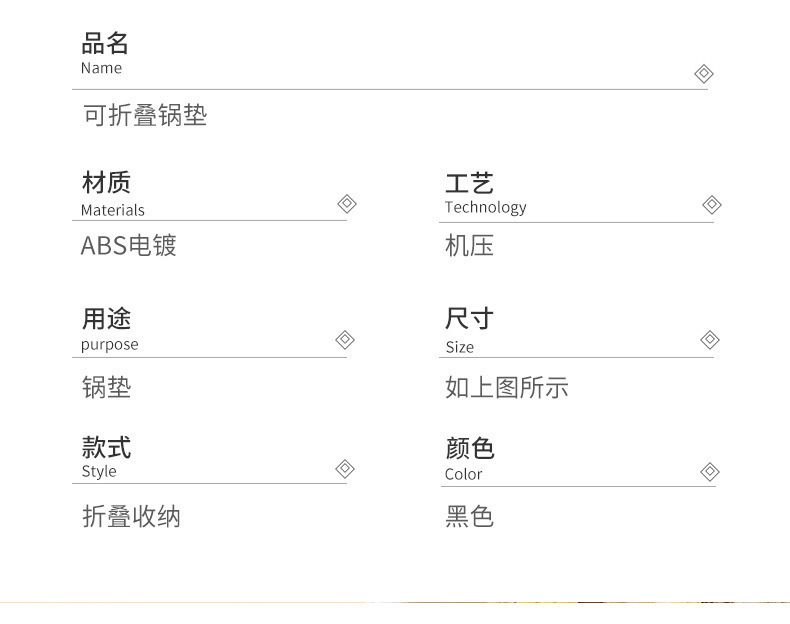Click the 黑色 color value
The width and height of the screenshot is (790, 624).
click(x=469, y=517)
